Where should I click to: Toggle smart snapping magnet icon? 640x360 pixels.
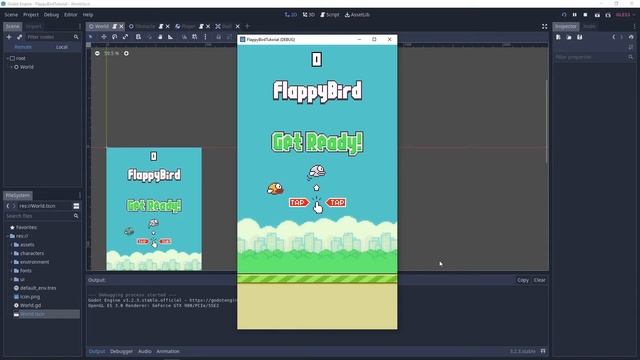184,37
